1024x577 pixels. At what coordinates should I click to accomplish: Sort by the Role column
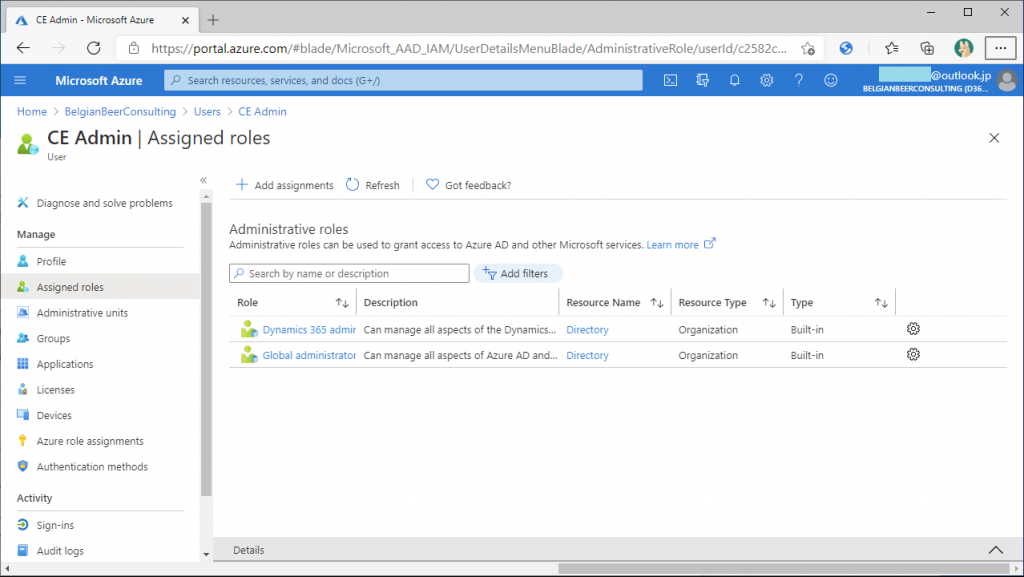(342, 303)
